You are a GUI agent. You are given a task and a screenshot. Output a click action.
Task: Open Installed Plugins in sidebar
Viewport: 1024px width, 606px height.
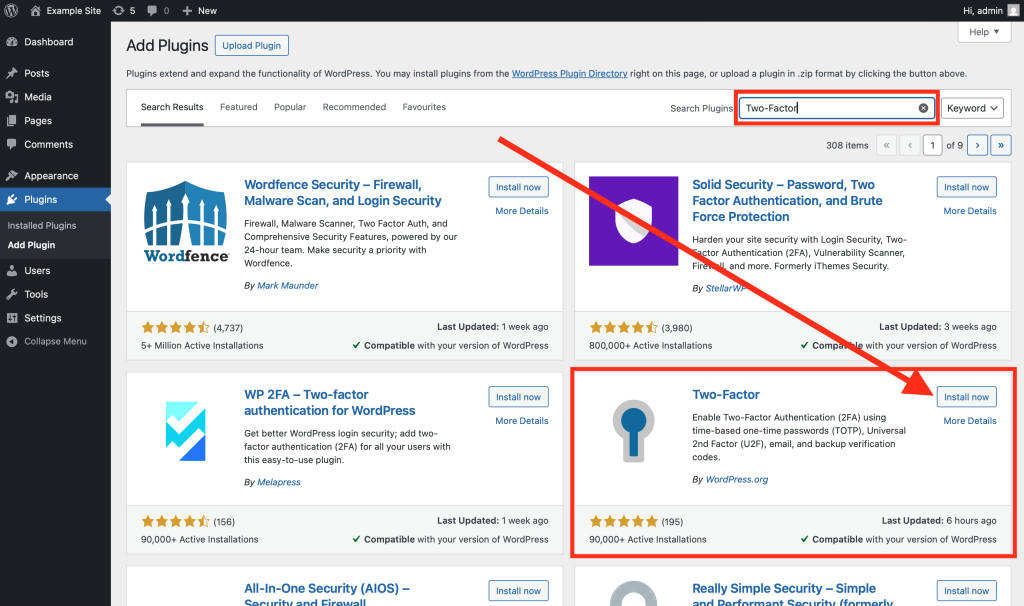(x=42, y=225)
